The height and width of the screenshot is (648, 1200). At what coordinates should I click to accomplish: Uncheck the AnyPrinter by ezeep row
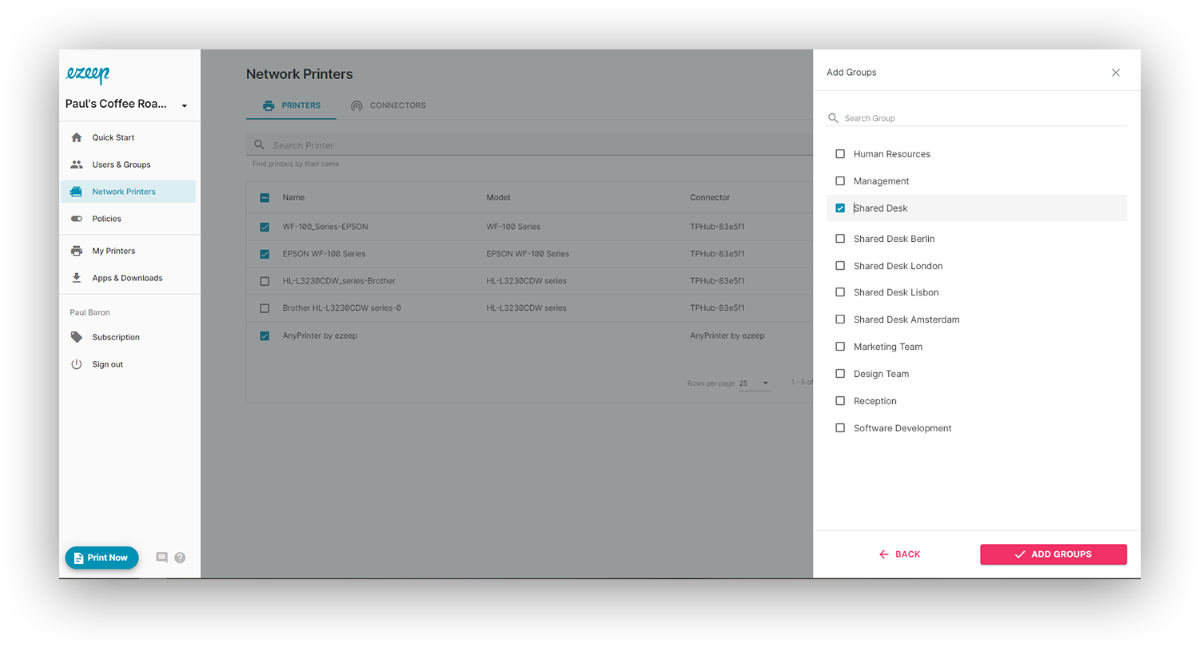[x=265, y=336]
